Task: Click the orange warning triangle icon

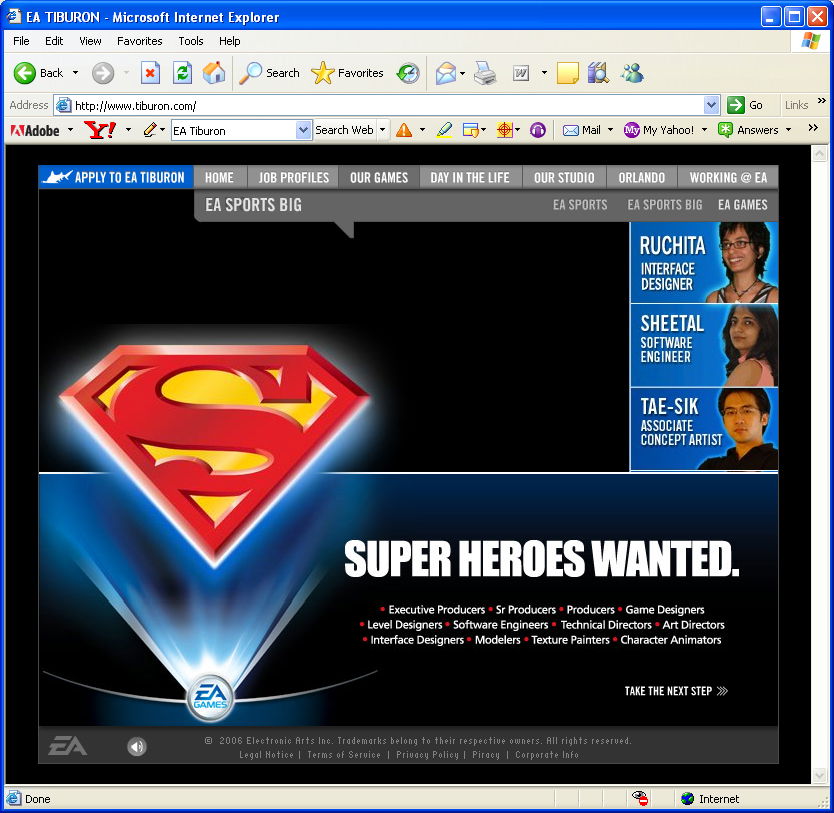Action: 404,130
